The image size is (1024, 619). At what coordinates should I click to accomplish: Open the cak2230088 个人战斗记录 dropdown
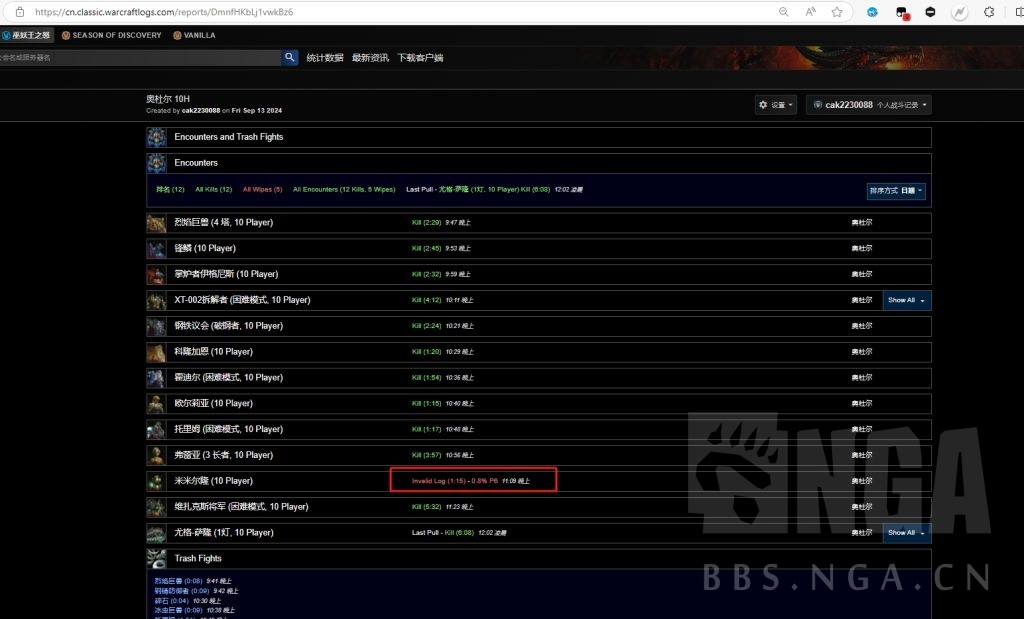tap(869, 104)
